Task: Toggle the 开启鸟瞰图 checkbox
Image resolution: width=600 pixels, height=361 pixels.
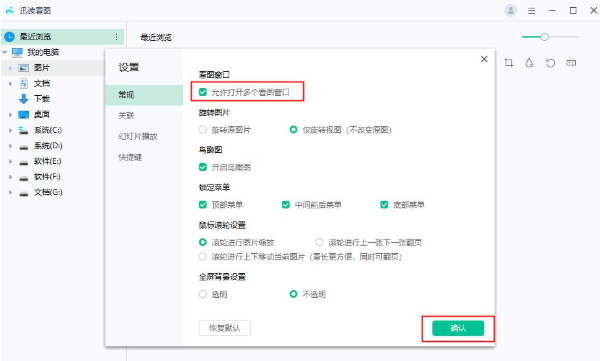Action: point(203,167)
